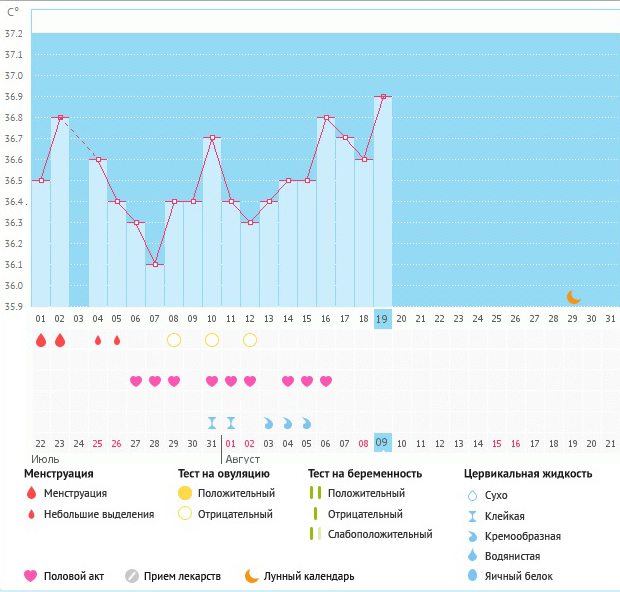The height and width of the screenshot is (592, 620).
Task: Select the 36.8 temperature point on day 02
Action: (60, 117)
